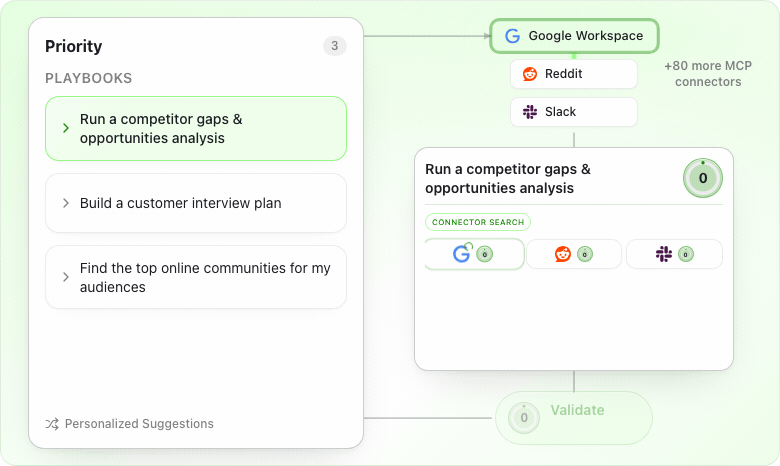Image resolution: width=780 pixels, height=466 pixels.
Task: Click the Priority panel heading
Action: click(74, 46)
